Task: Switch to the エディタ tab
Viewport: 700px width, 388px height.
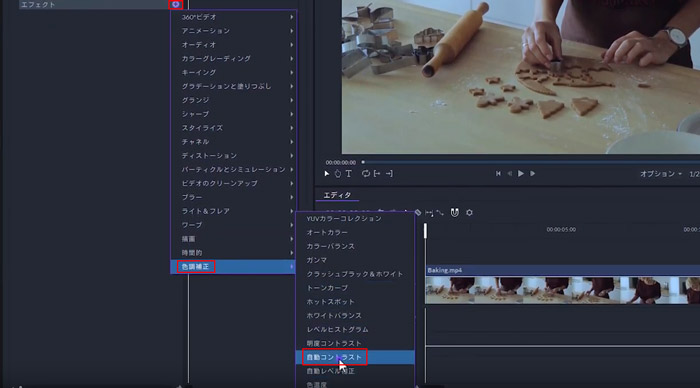Action: (x=337, y=195)
